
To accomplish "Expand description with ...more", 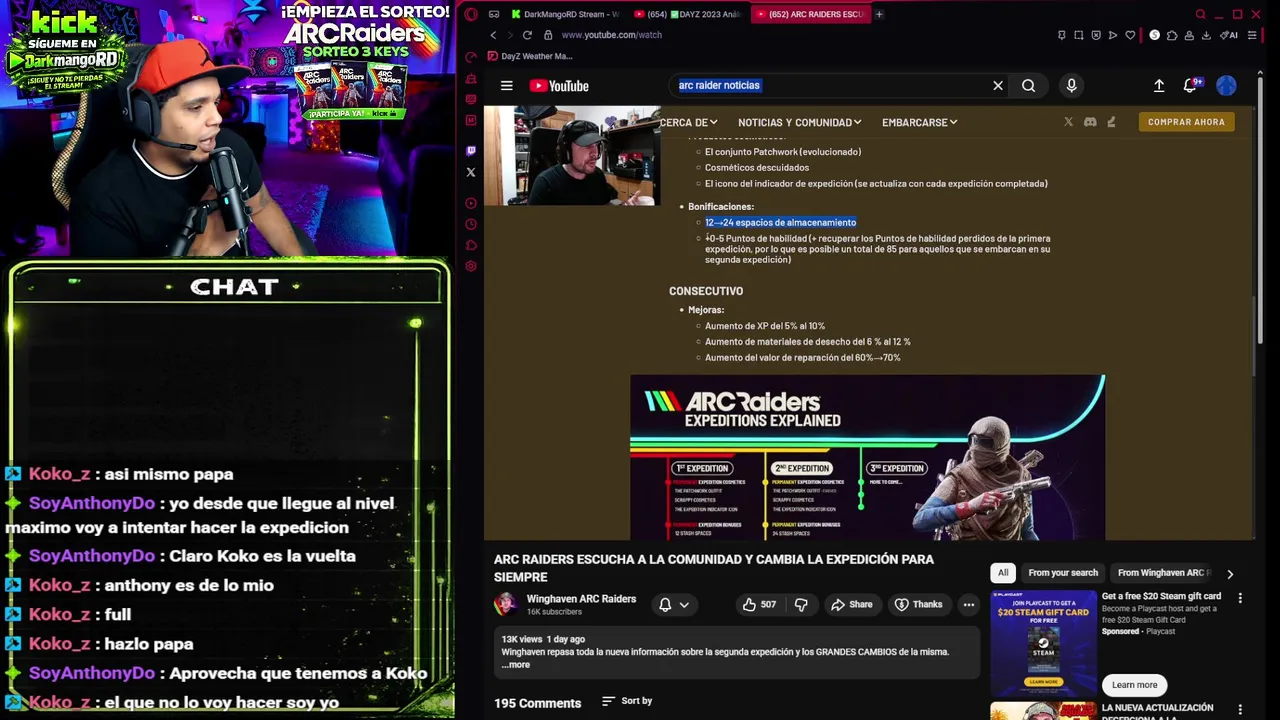I will [x=518, y=664].
